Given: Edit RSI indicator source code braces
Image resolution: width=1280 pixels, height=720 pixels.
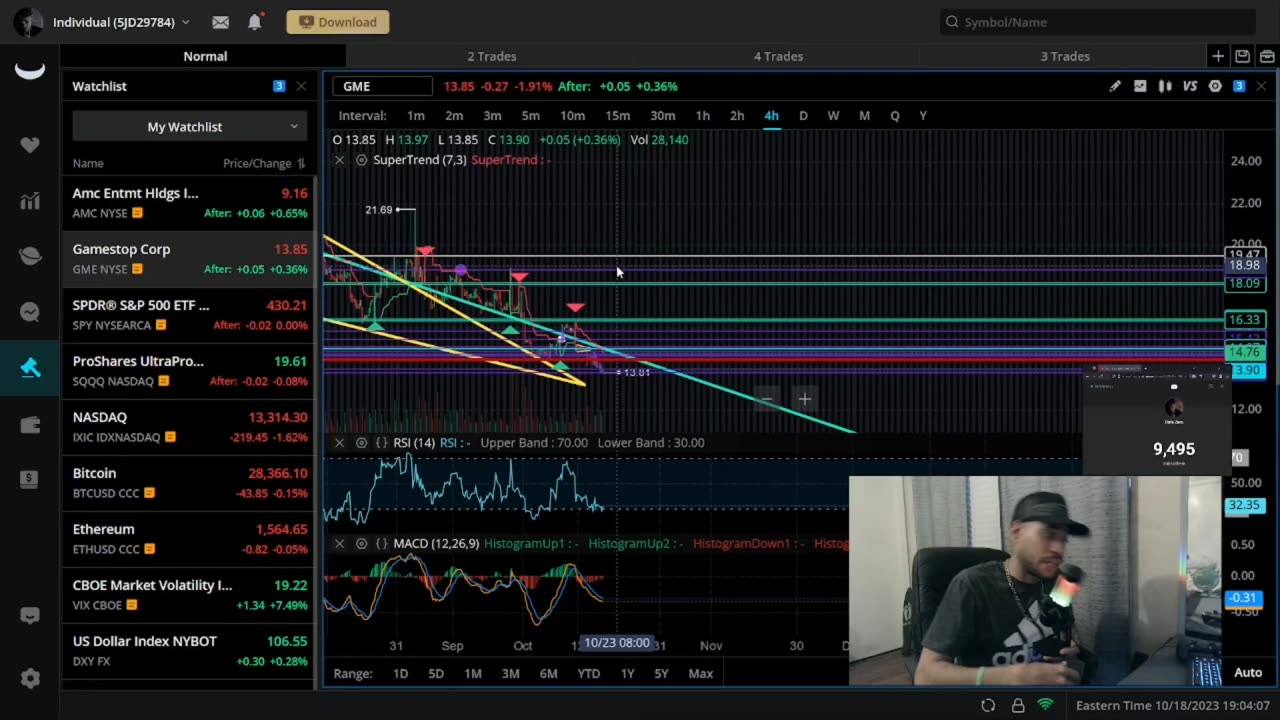Looking at the screenshot, I should pos(381,442).
